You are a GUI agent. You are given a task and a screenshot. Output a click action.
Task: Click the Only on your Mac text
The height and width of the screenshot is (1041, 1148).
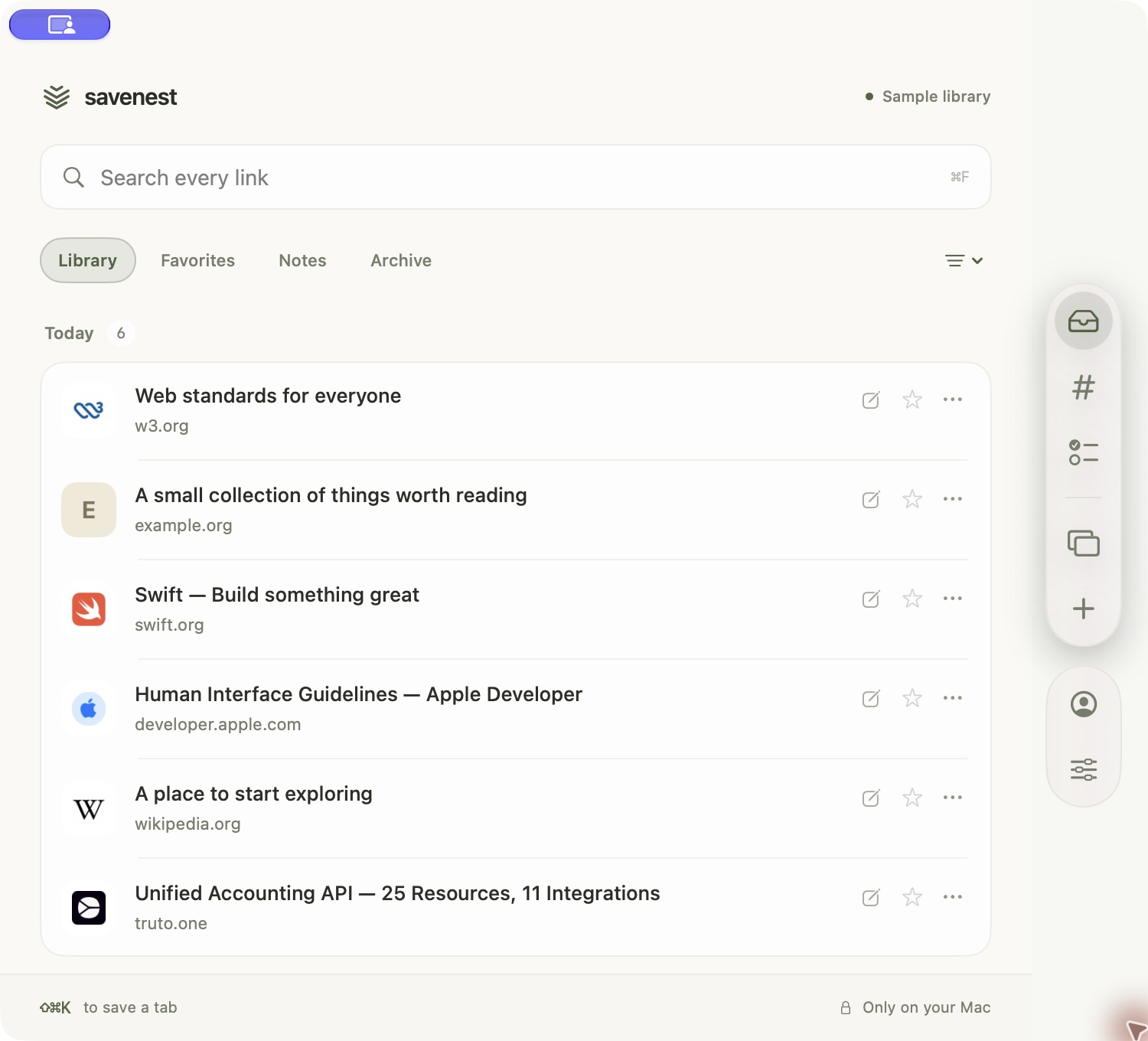926,1007
